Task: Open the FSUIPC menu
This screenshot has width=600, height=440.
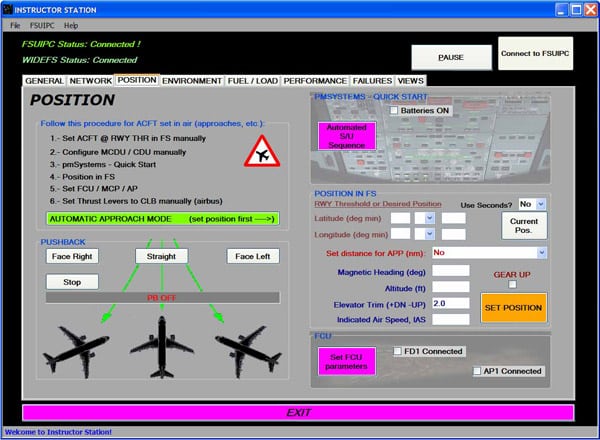Action: pos(43,24)
